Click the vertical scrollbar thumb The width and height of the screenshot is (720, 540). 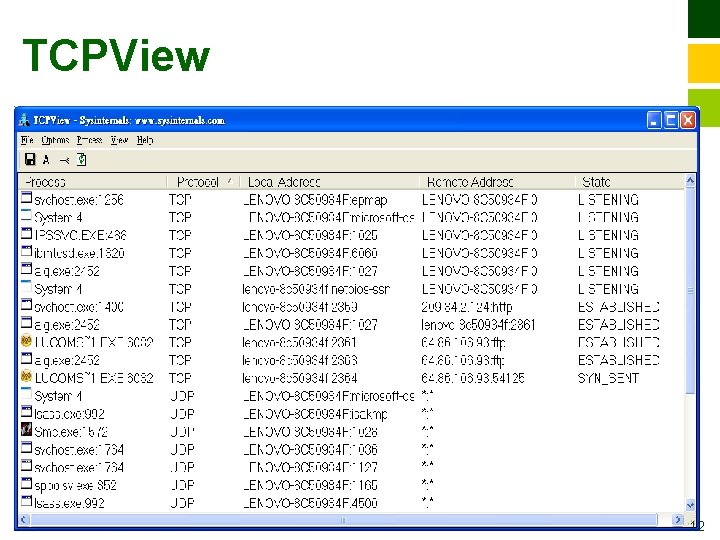690,290
